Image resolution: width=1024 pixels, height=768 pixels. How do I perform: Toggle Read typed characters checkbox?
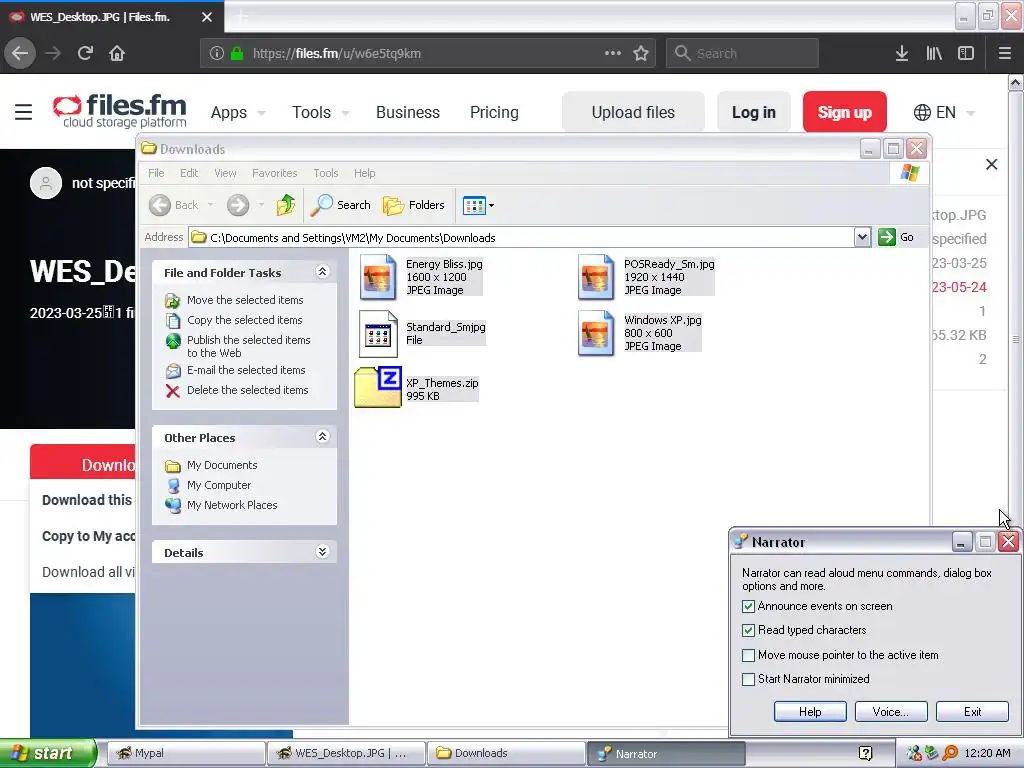click(x=748, y=630)
